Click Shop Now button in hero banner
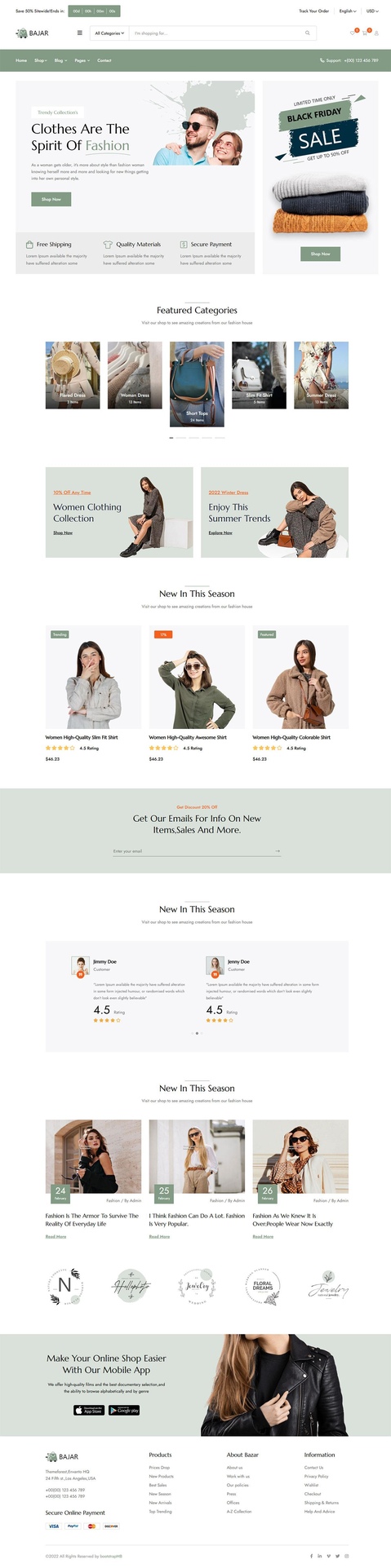Screen dimensions: 391x1568 click(51, 199)
